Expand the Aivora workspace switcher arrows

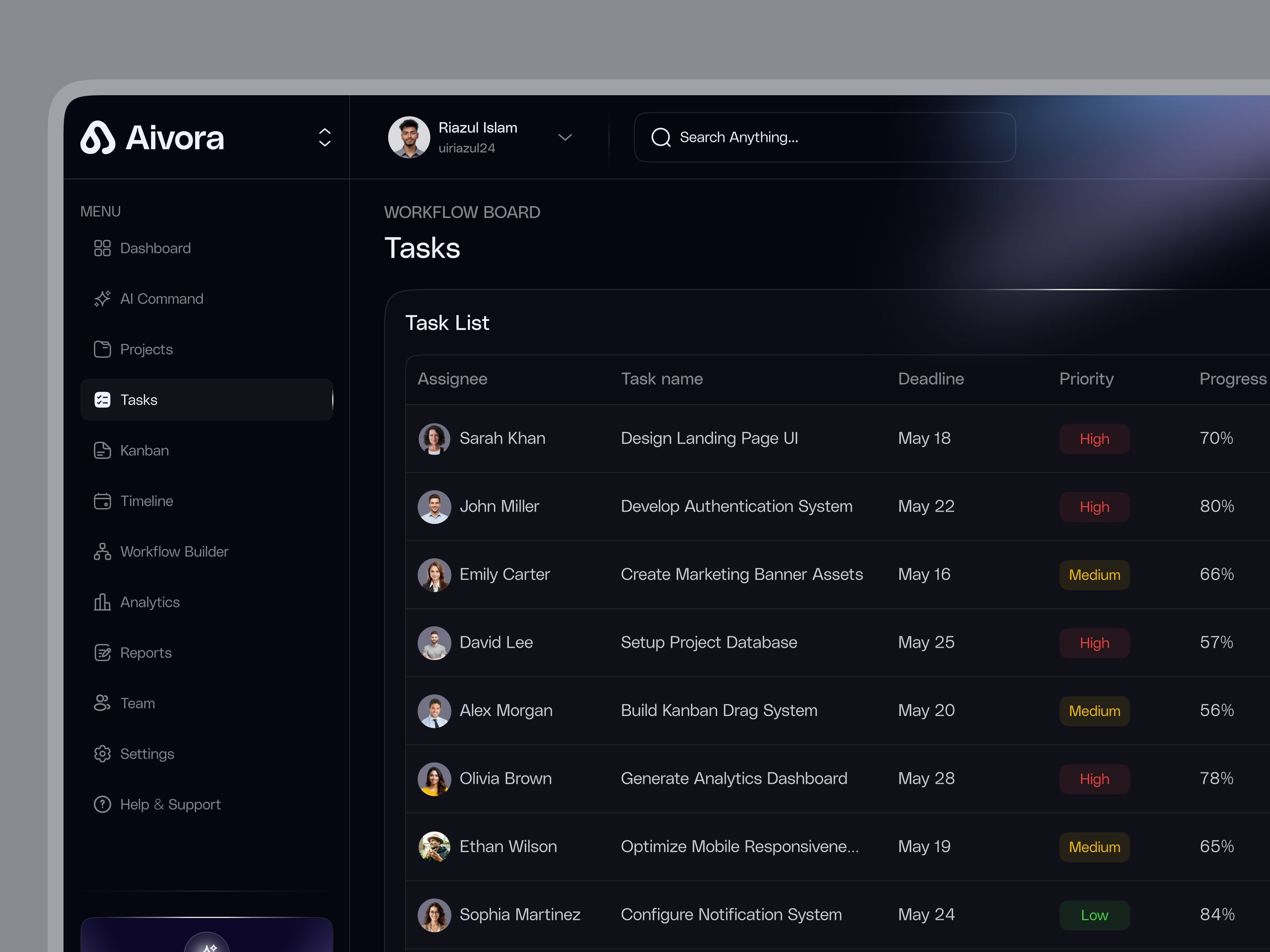[324, 138]
